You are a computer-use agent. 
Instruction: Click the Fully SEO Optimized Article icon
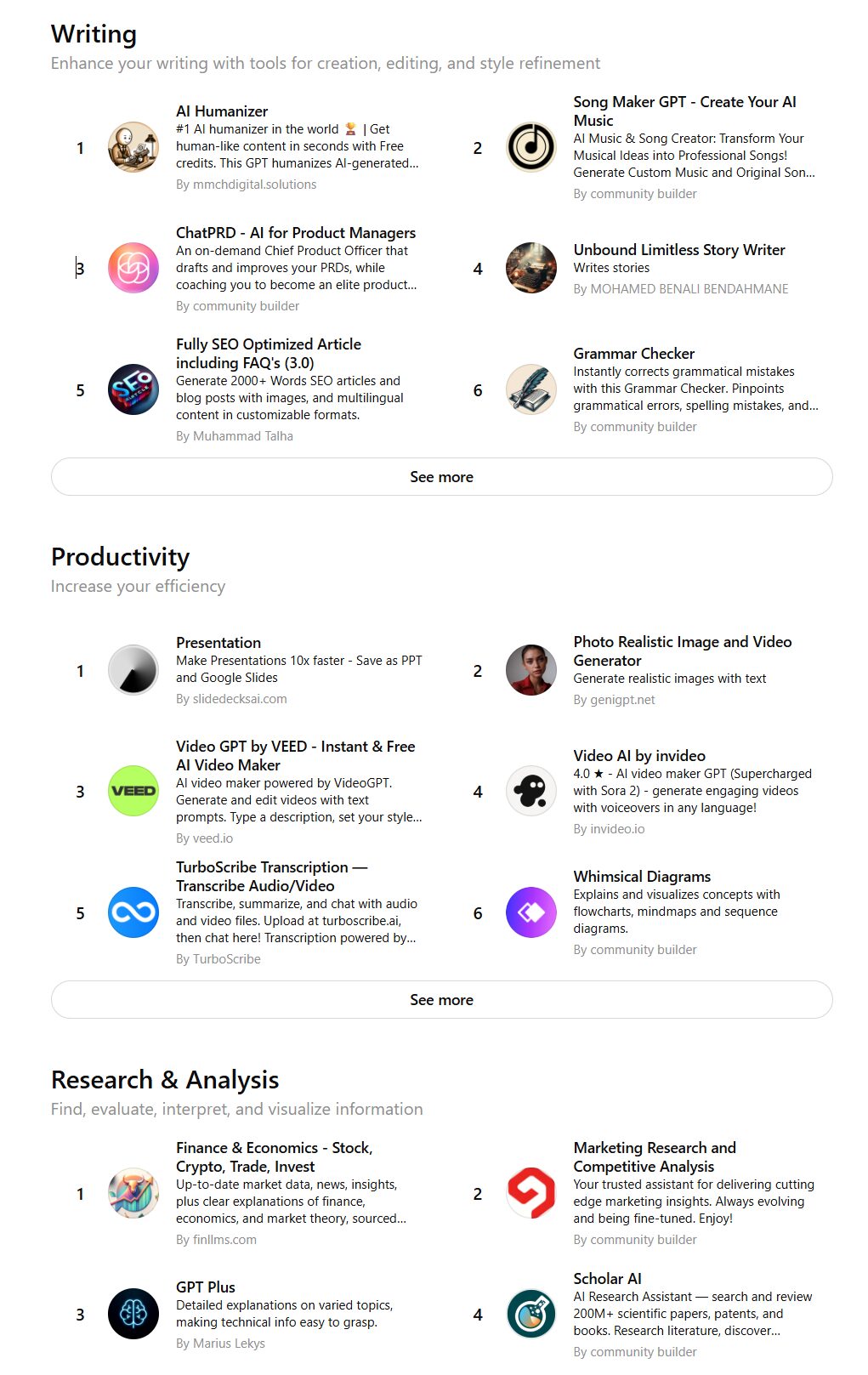133,389
